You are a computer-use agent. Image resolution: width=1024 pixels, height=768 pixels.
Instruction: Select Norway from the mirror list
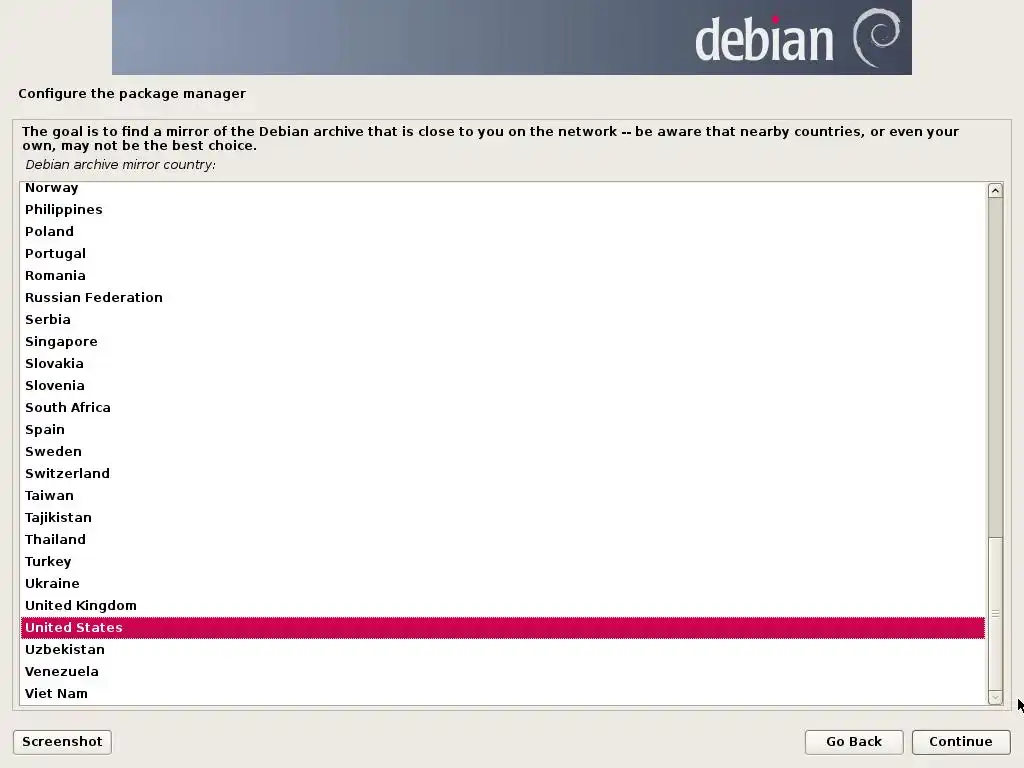coord(502,188)
